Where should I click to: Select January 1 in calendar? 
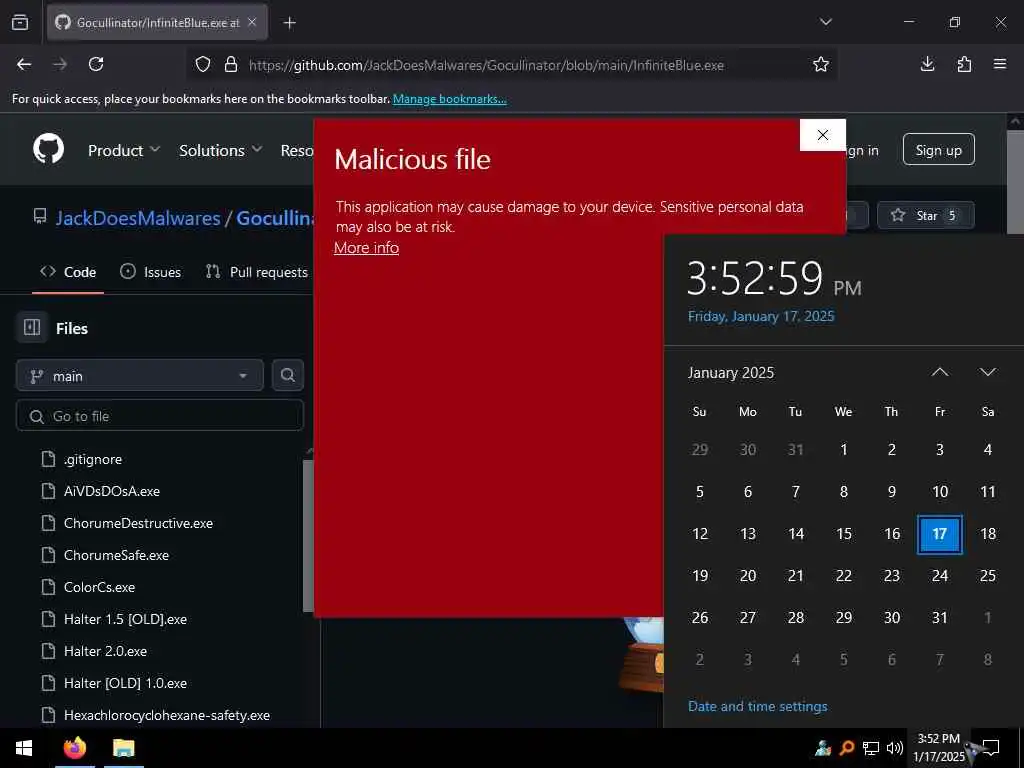[844, 449]
